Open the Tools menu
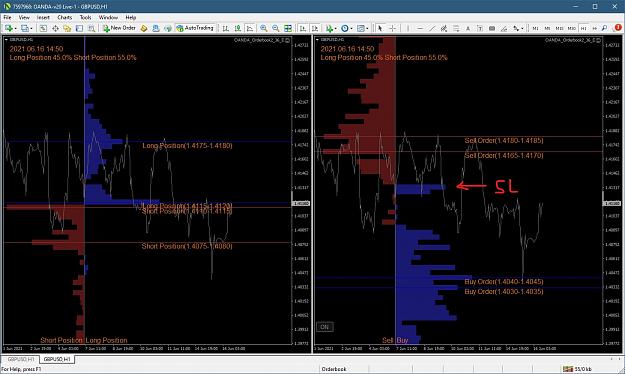Screen dimensions: 625x374 point(85,18)
